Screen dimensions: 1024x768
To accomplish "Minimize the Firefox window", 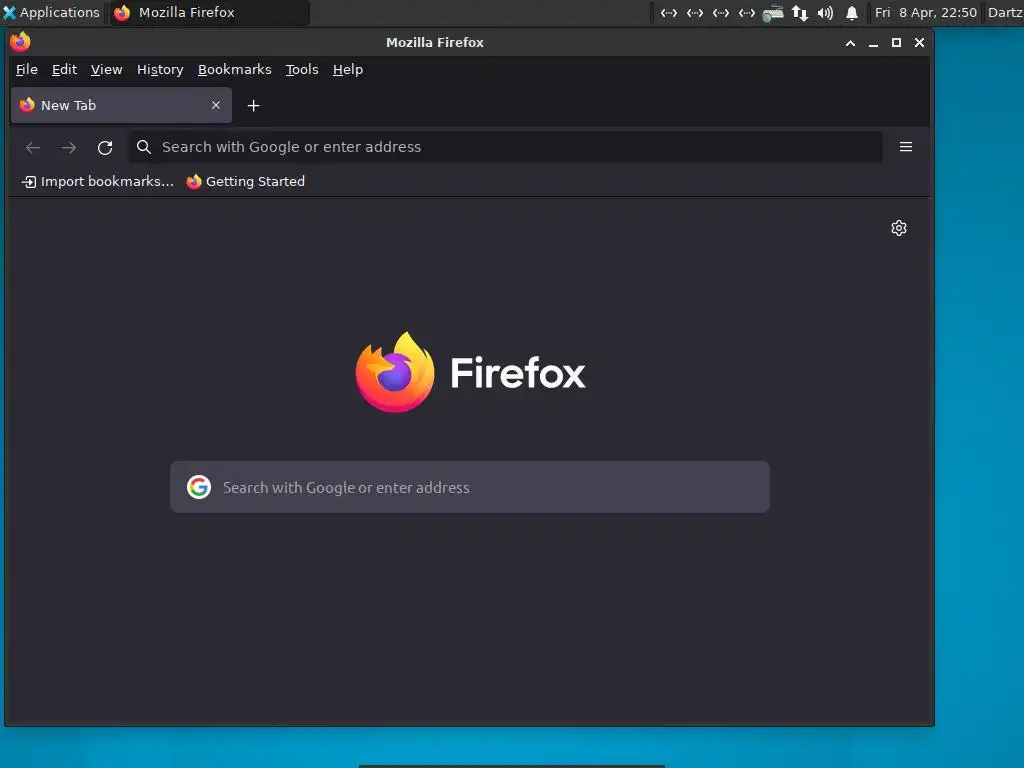I will tap(873, 43).
